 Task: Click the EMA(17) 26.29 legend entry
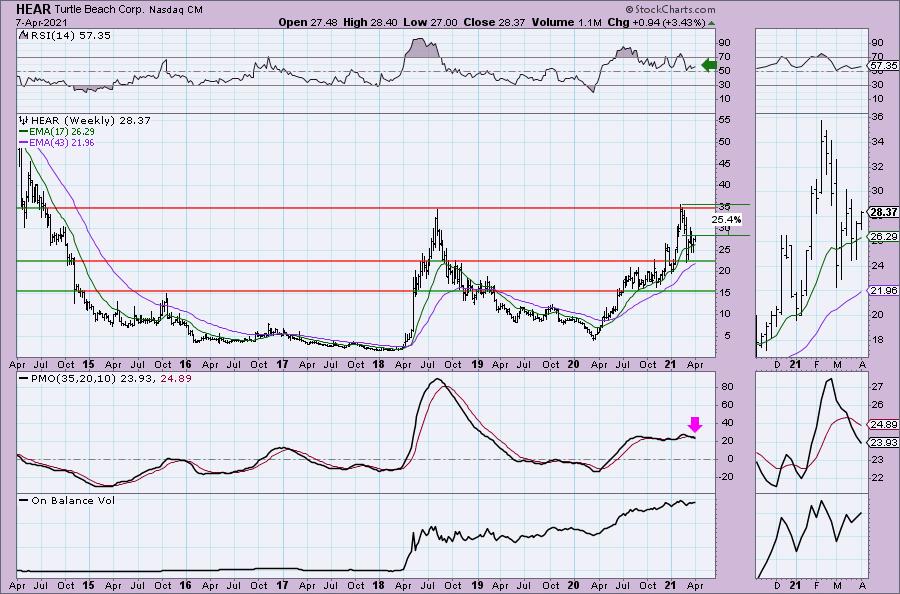tap(61, 131)
